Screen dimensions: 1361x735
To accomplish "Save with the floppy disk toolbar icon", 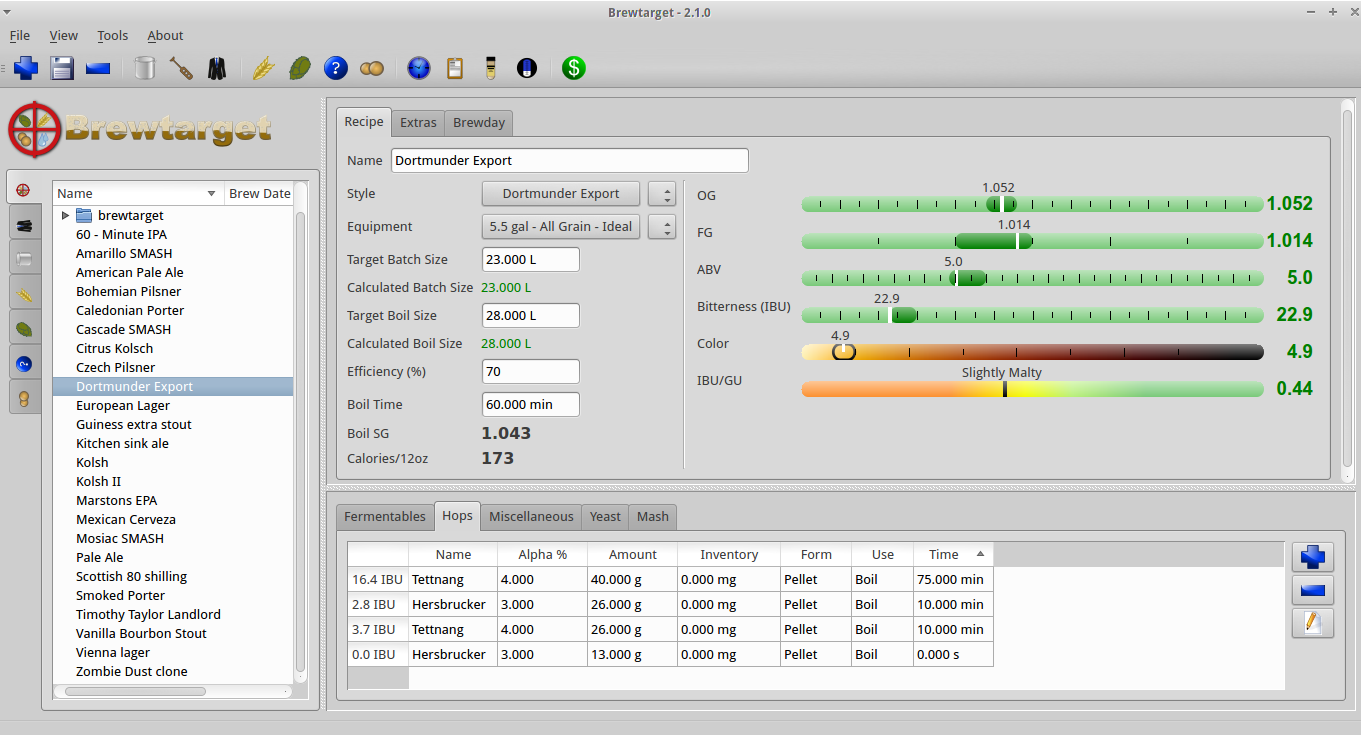I will click(x=63, y=68).
